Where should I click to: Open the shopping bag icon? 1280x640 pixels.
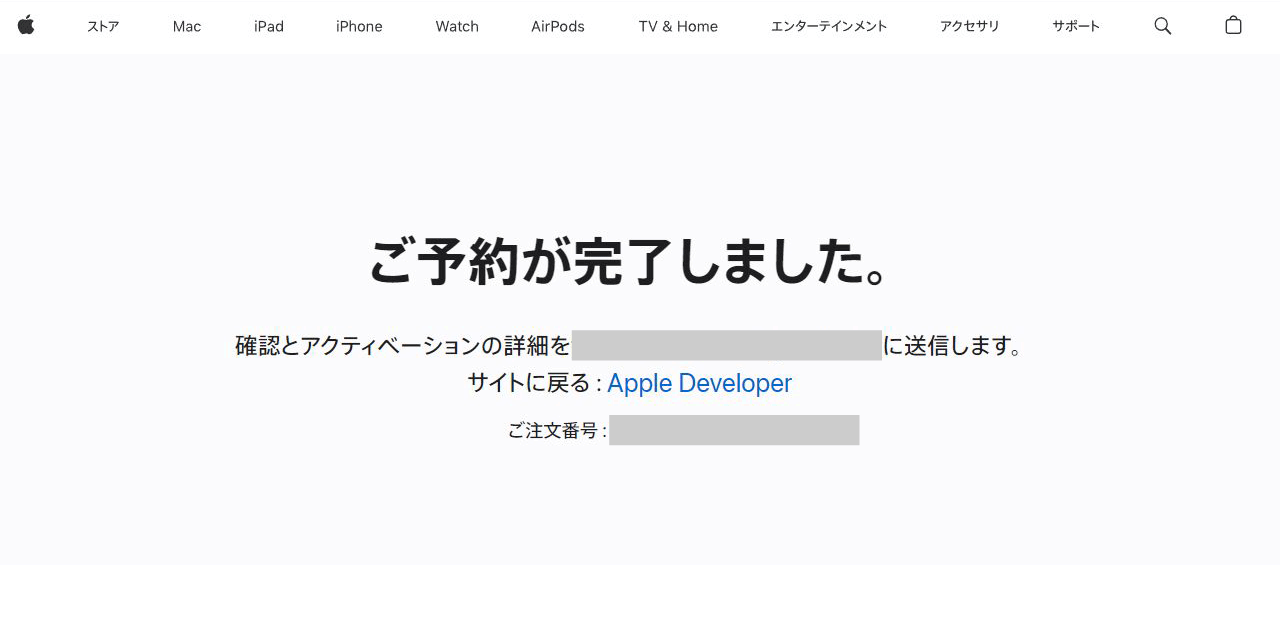(1233, 26)
